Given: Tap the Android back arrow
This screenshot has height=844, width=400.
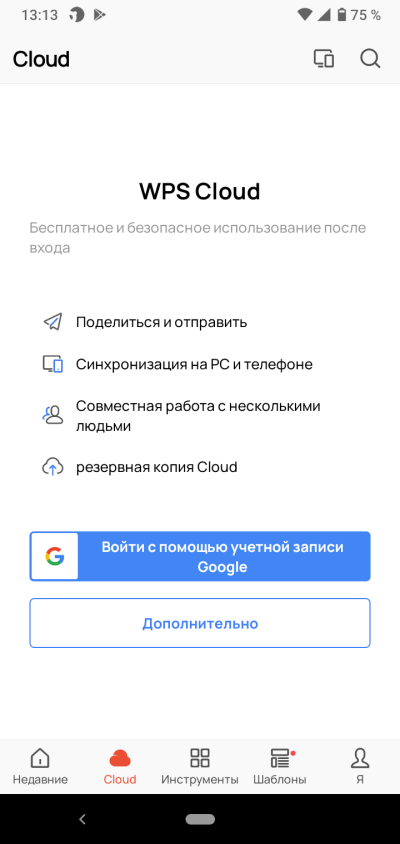Looking at the screenshot, I should coord(82,819).
